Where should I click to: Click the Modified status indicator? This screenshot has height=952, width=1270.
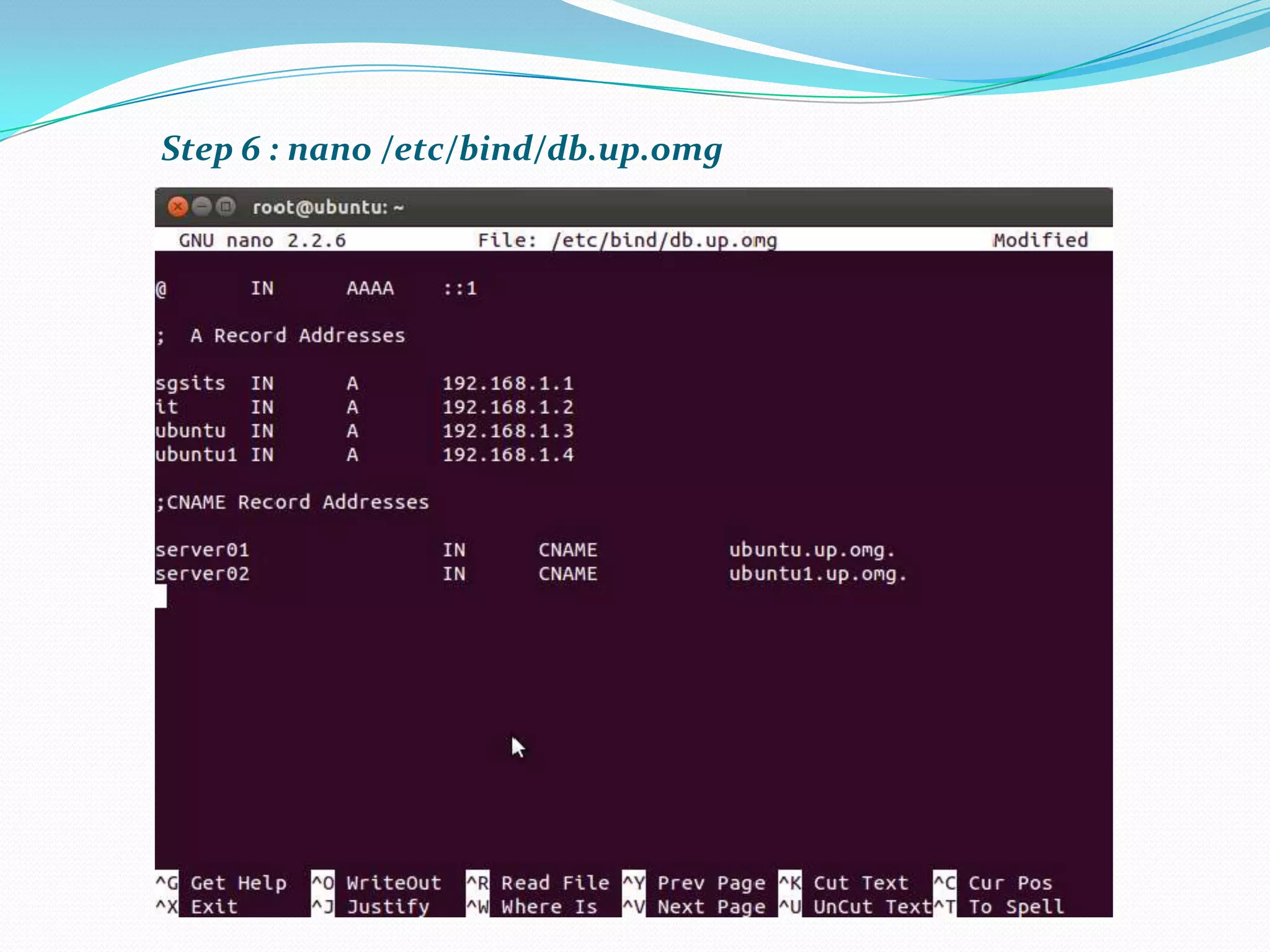point(1041,240)
